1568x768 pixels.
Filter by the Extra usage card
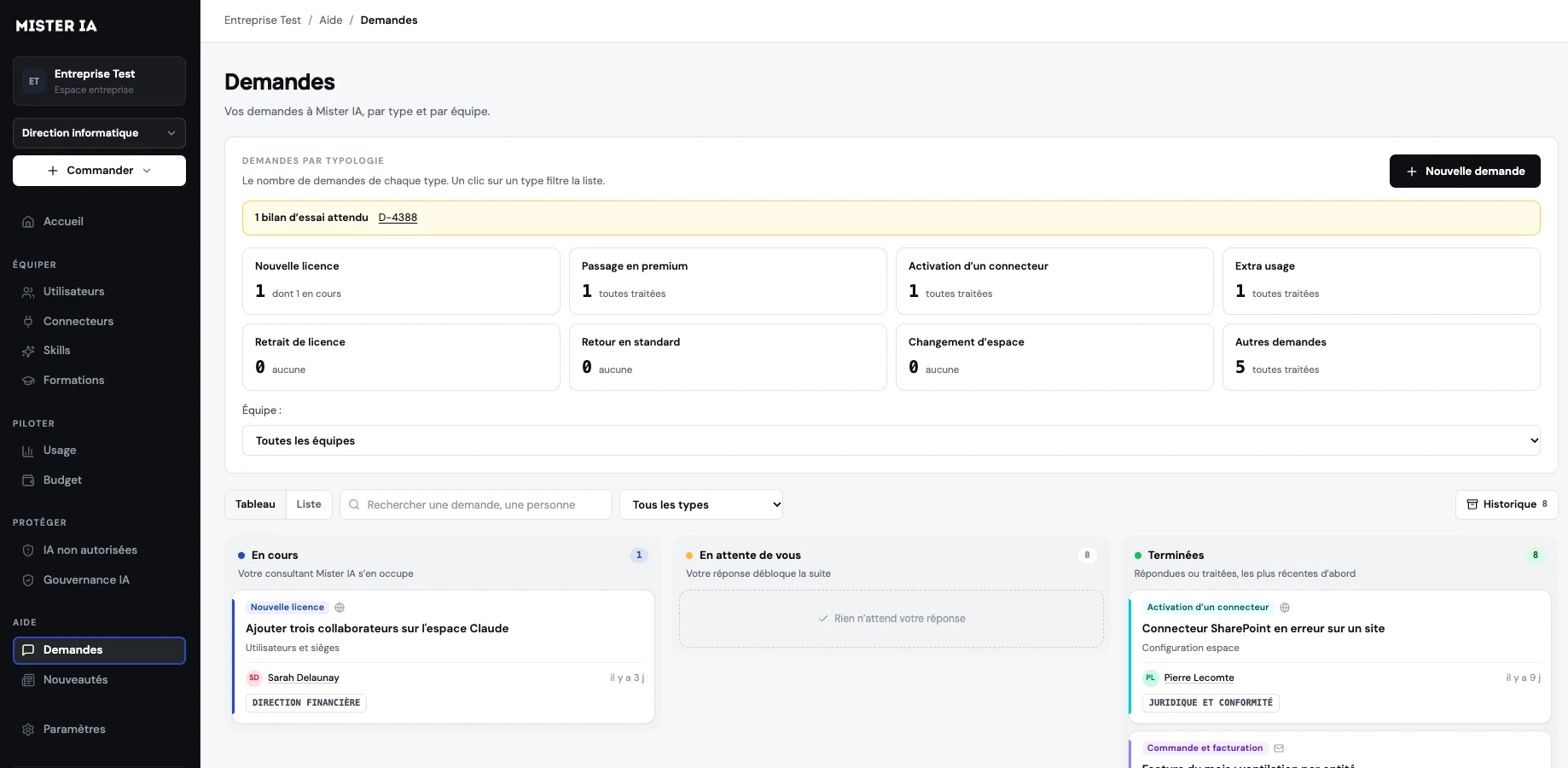click(x=1381, y=281)
